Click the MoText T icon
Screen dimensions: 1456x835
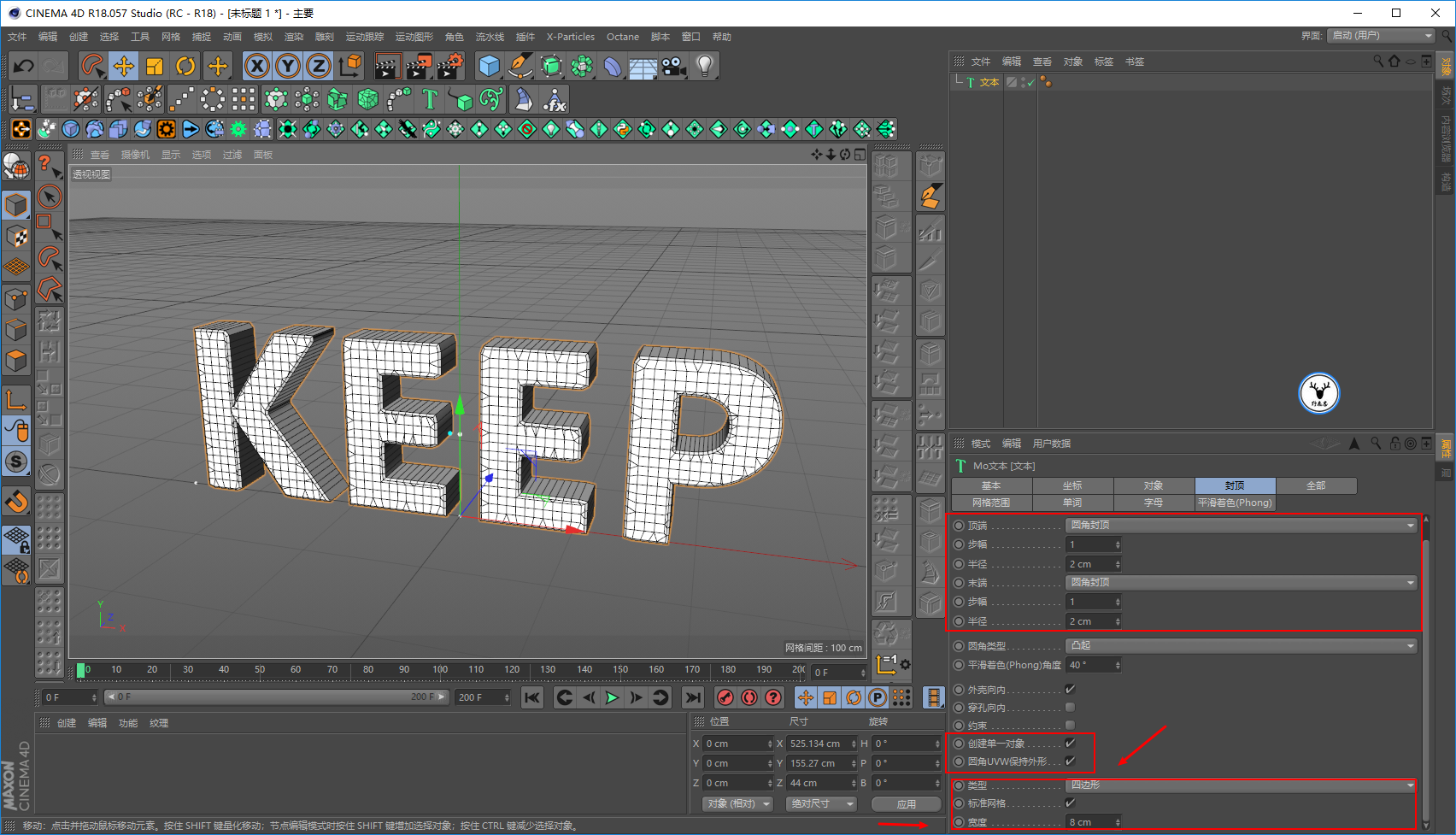[x=430, y=100]
